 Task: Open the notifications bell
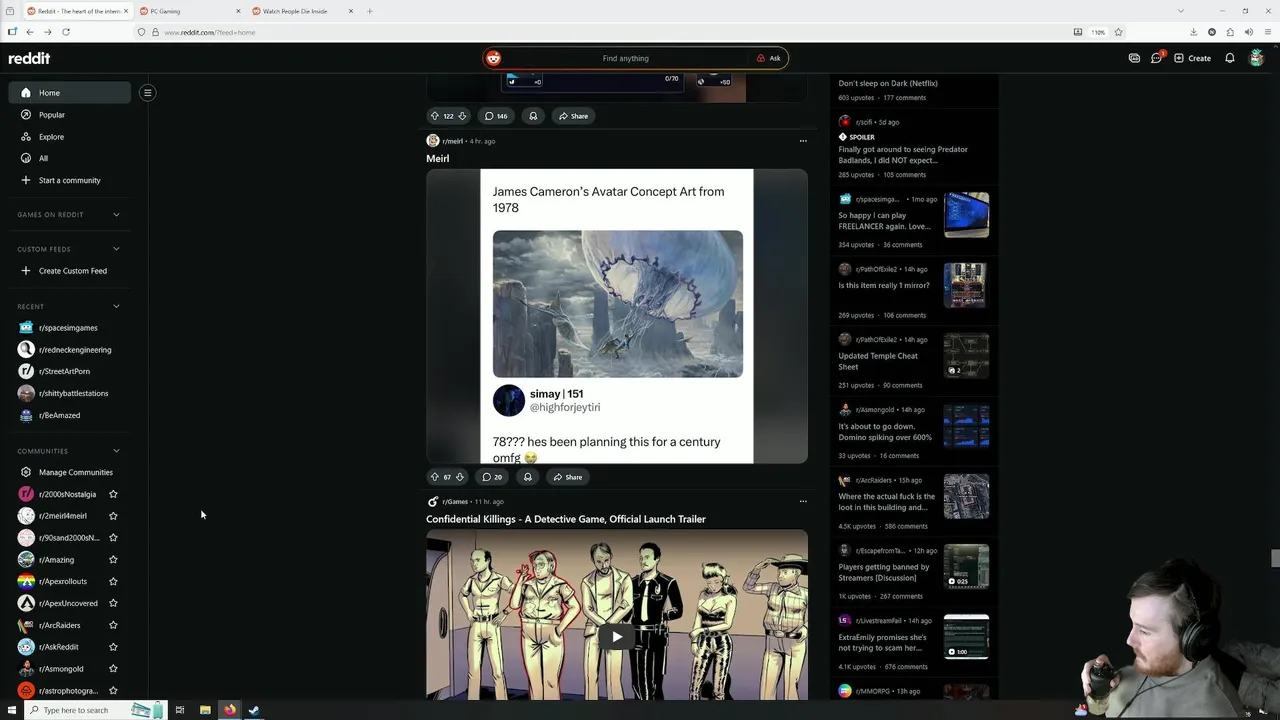(1230, 58)
